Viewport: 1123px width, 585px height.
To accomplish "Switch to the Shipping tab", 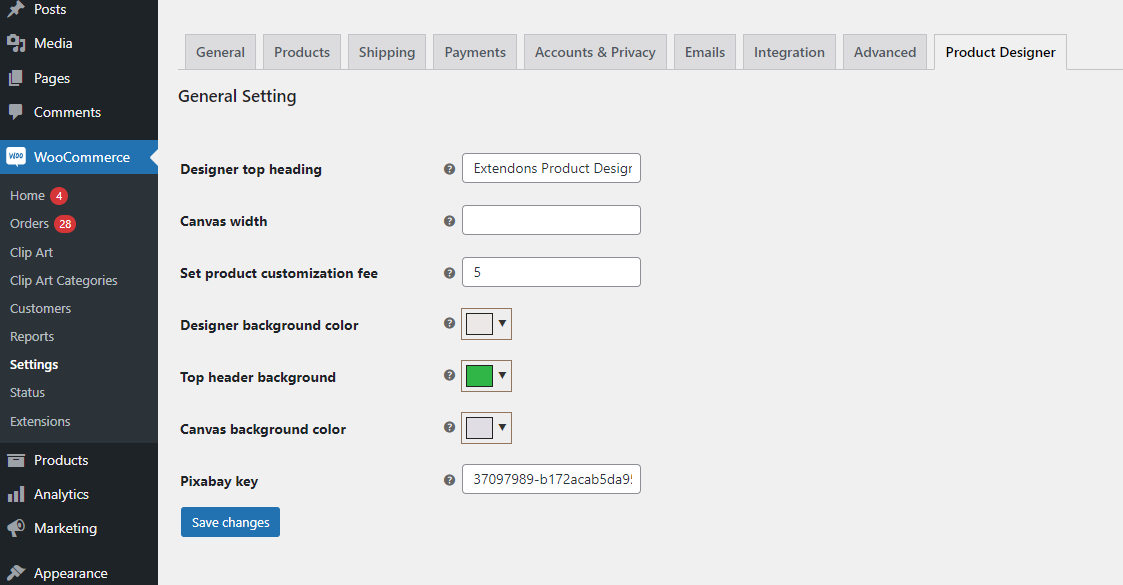I will pyautogui.click(x=386, y=51).
